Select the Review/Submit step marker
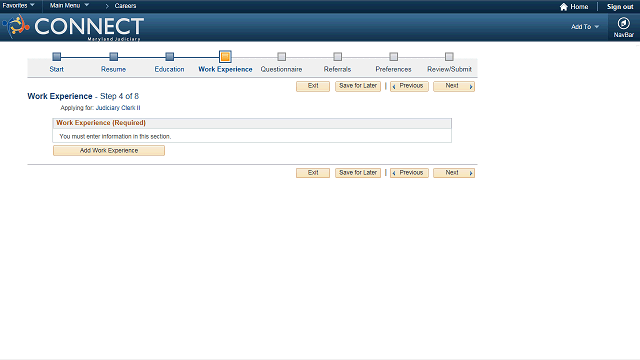The image size is (640, 360). pyautogui.click(x=449, y=56)
